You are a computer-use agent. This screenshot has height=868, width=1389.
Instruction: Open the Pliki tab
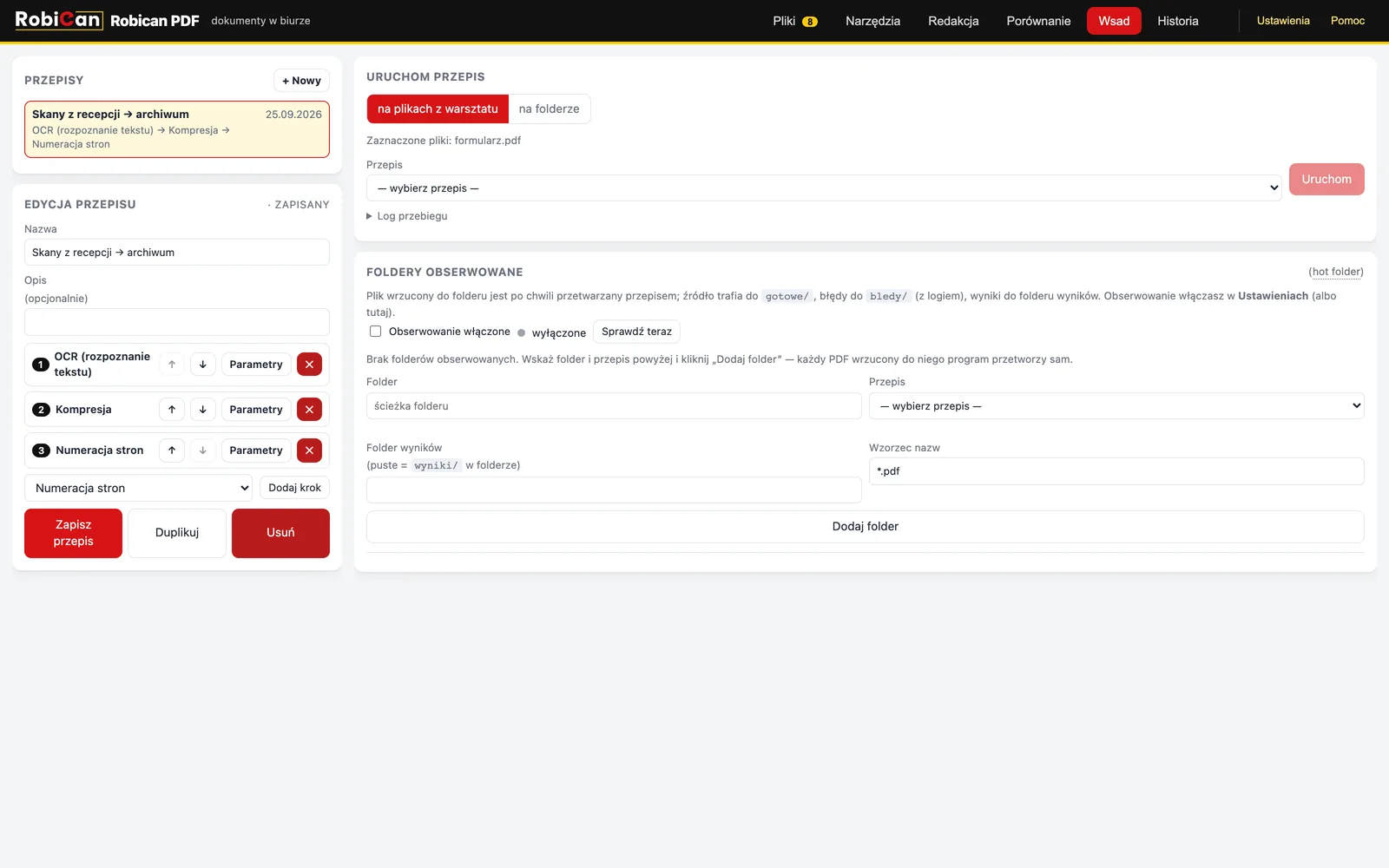pyautogui.click(x=795, y=21)
